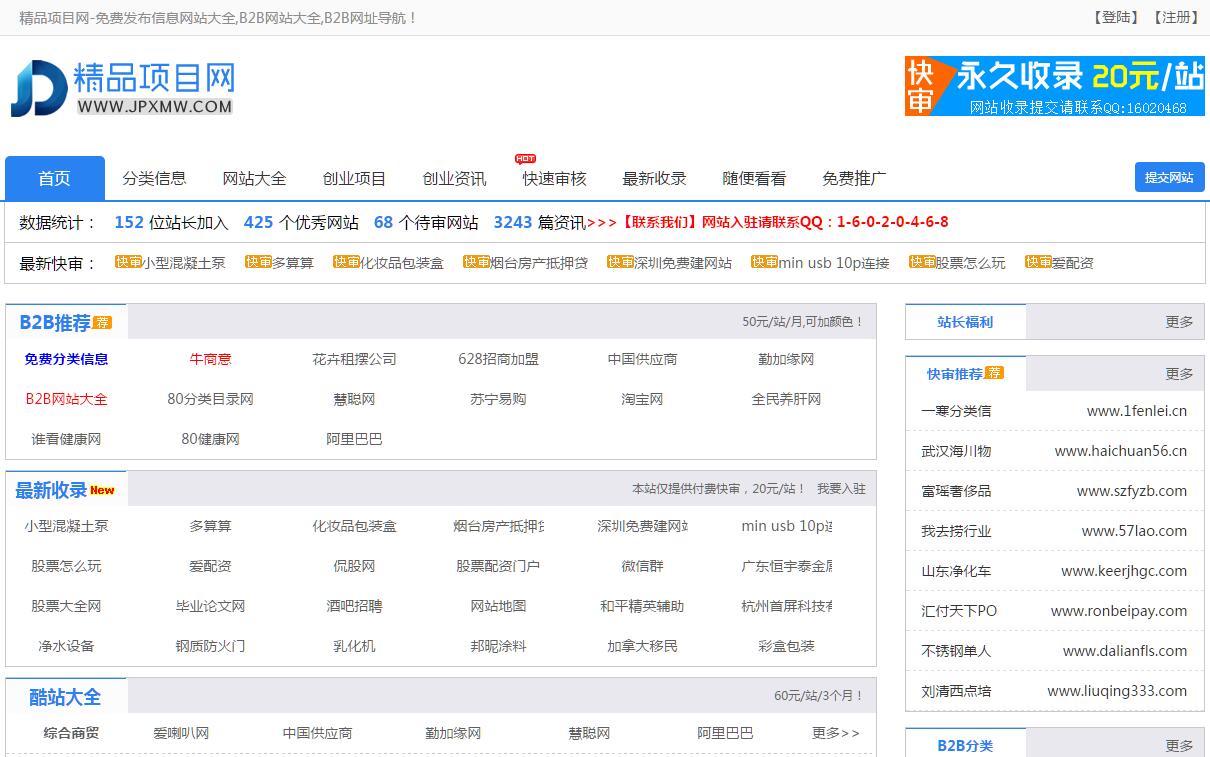Open 武汉海川物 in the 快审推荐 list
The width and height of the screenshot is (1210, 757).
[x=956, y=451]
